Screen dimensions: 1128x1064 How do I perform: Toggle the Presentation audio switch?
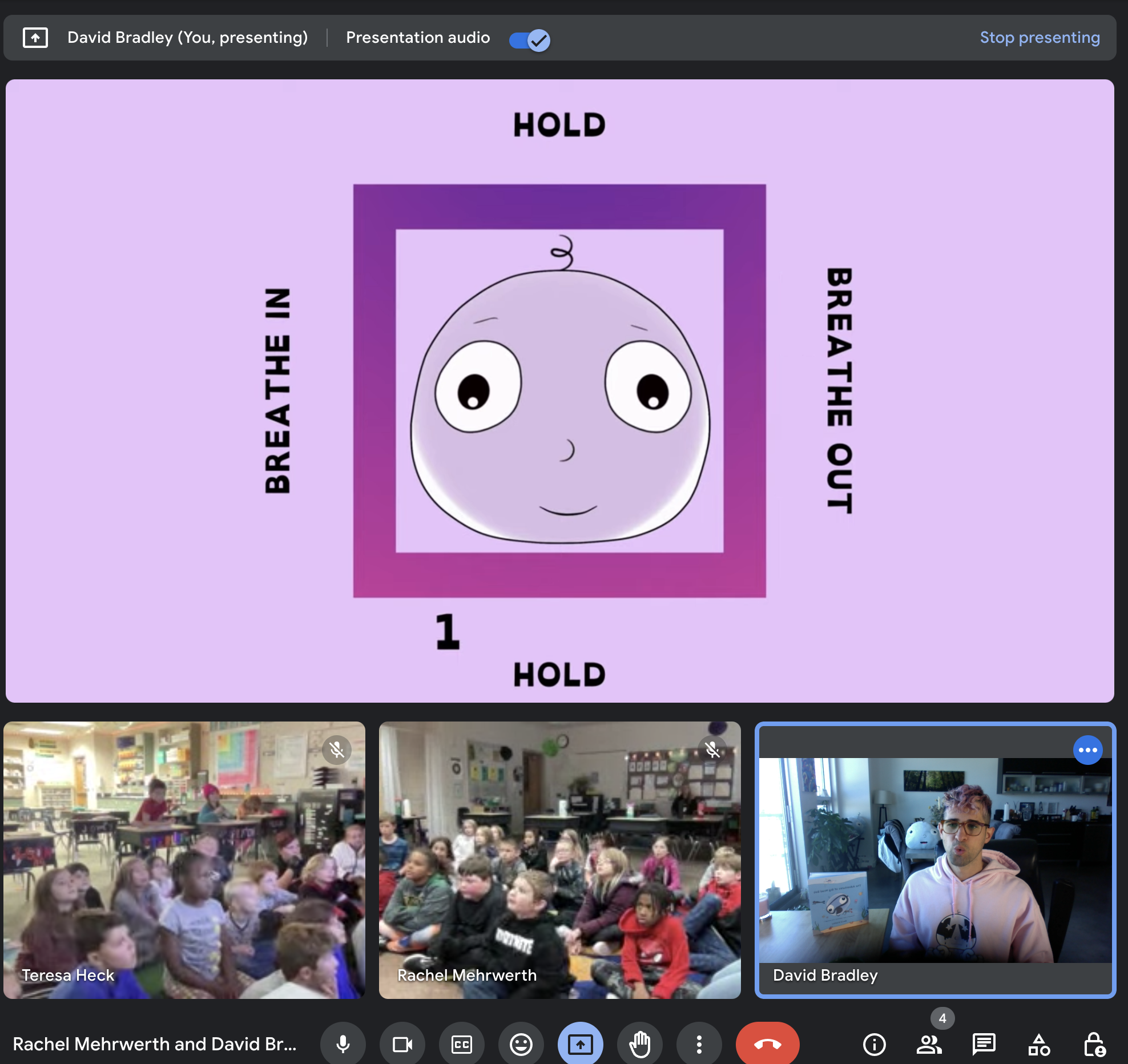point(529,40)
